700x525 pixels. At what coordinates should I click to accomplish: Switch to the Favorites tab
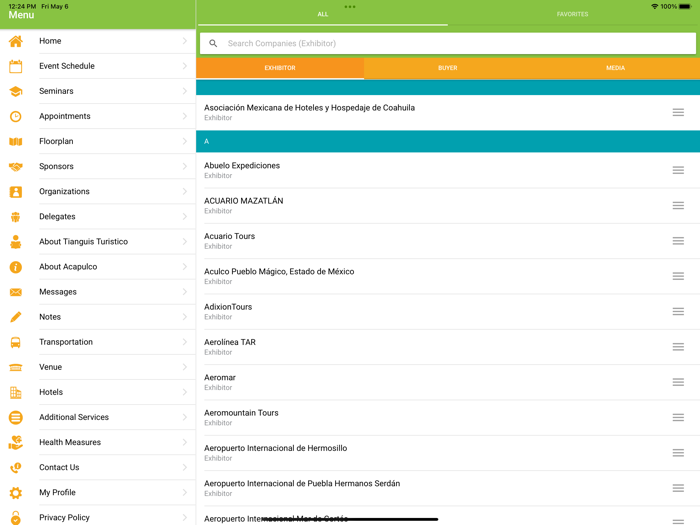(x=572, y=14)
